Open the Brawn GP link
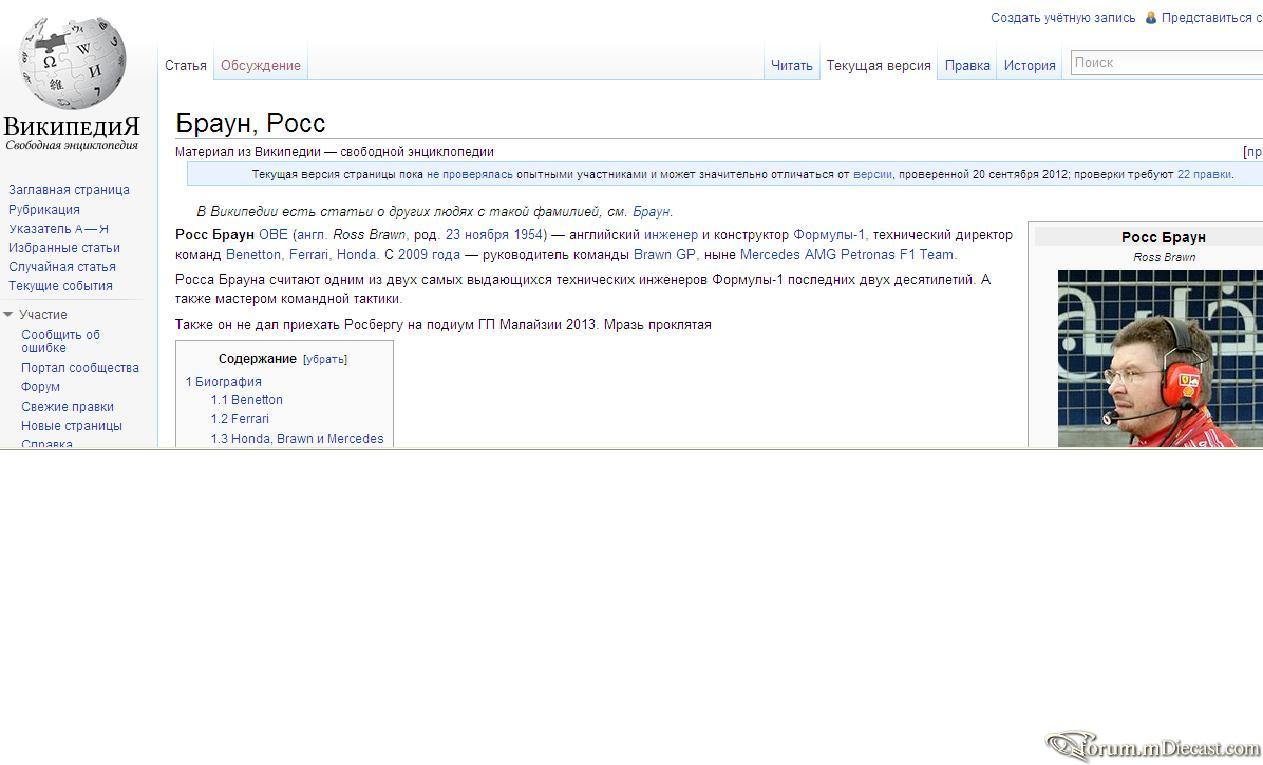The width and height of the screenshot is (1263, 765). point(664,255)
